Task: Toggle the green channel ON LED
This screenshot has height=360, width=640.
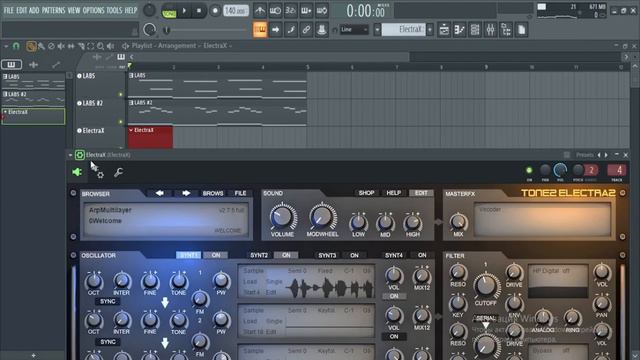Action: pyautogui.click(x=529, y=170)
